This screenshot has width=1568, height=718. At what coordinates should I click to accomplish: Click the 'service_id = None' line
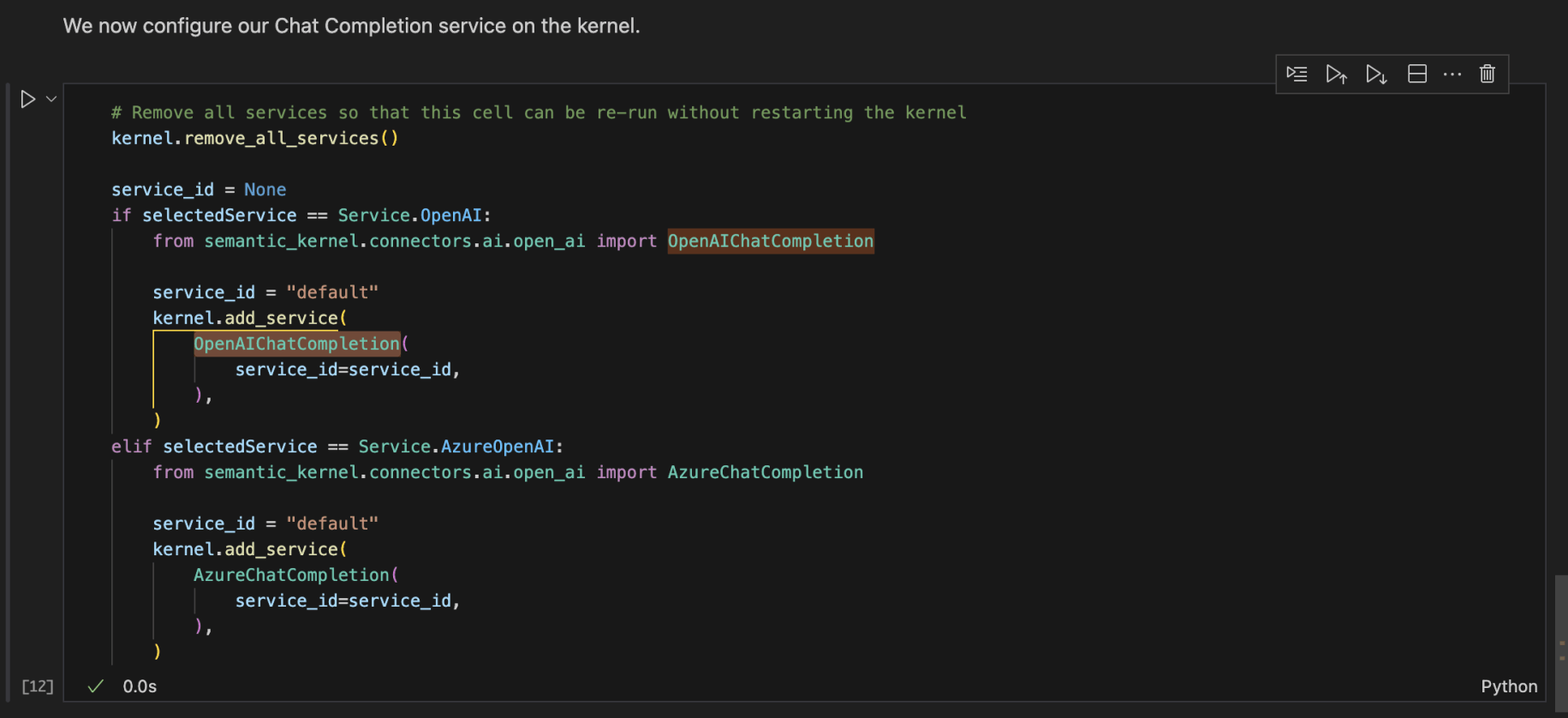(x=199, y=189)
